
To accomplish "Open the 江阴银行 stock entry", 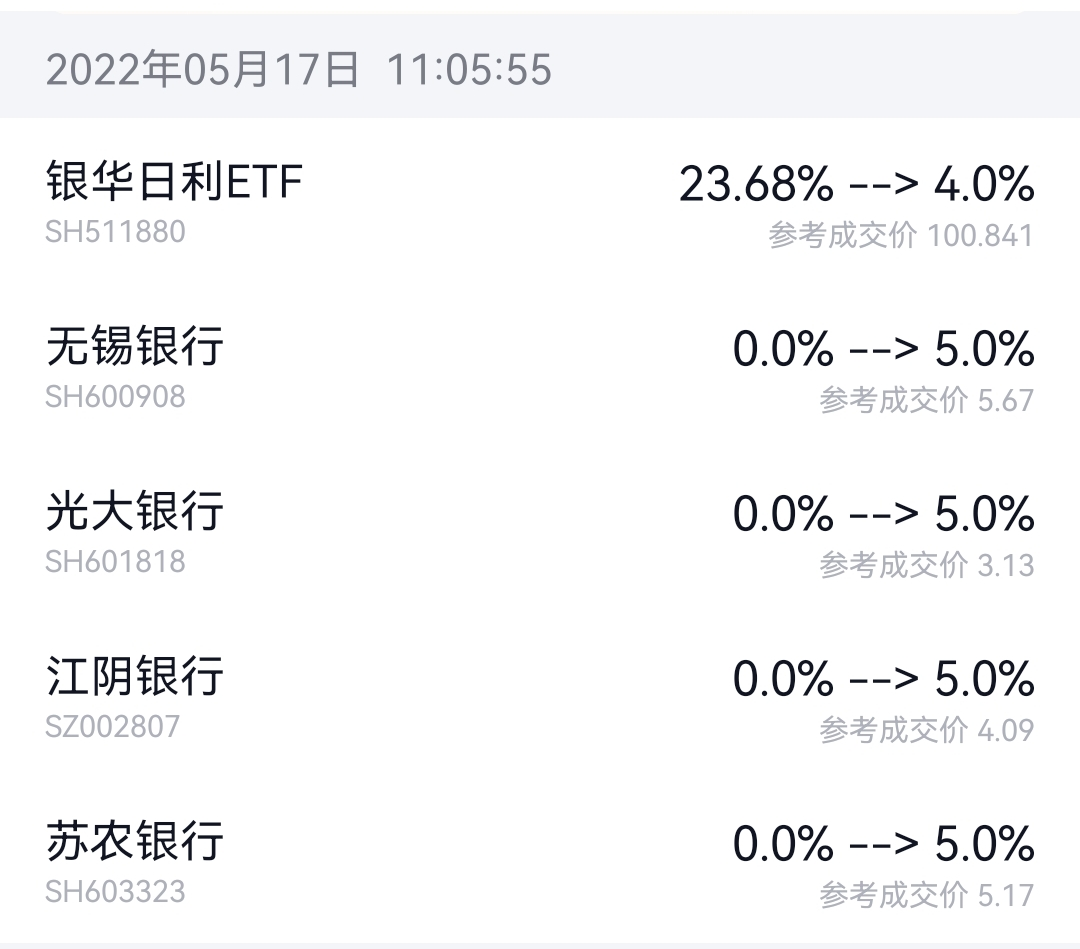I will (x=135, y=676).
